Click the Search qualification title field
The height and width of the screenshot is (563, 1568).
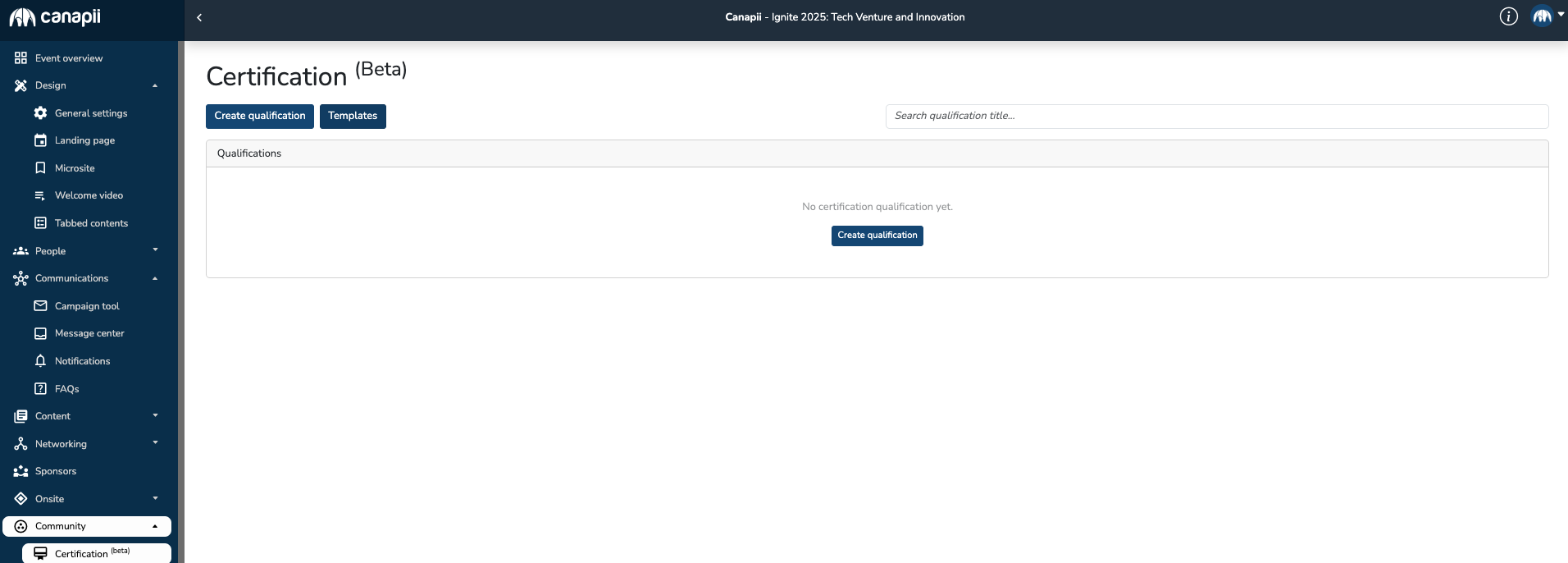pyautogui.click(x=1216, y=116)
